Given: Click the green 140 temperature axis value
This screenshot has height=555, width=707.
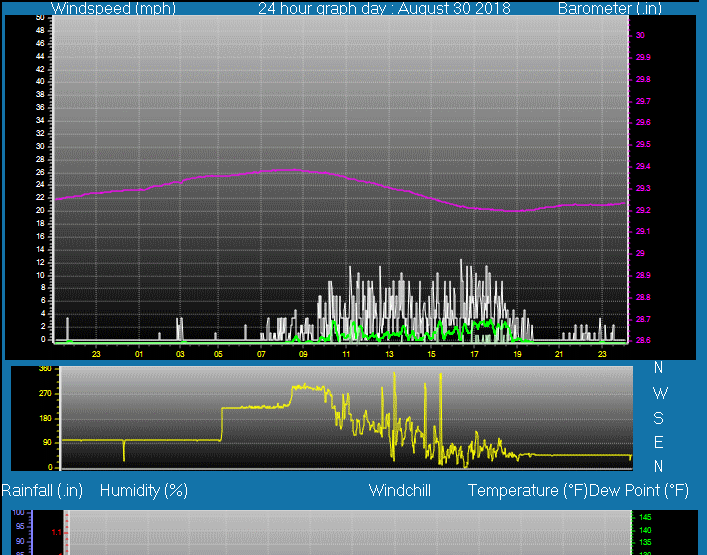Looking at the screenshot, I should [646, 530].
